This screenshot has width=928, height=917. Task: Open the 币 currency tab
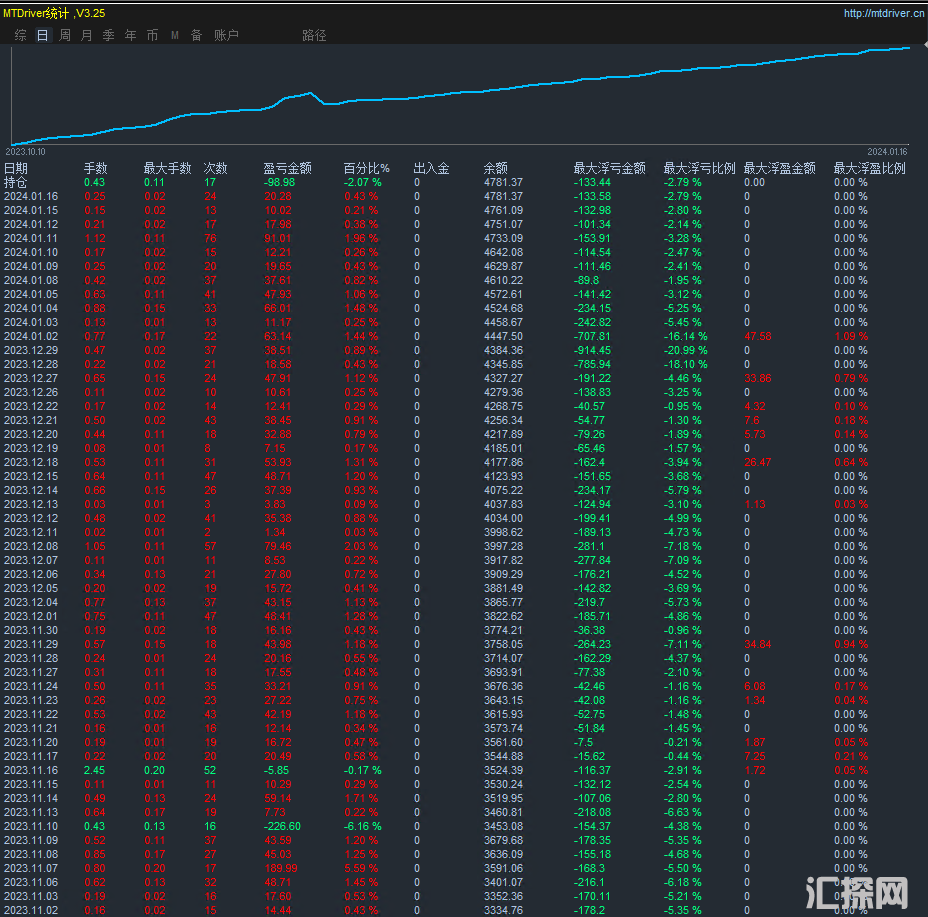[152, 35]
